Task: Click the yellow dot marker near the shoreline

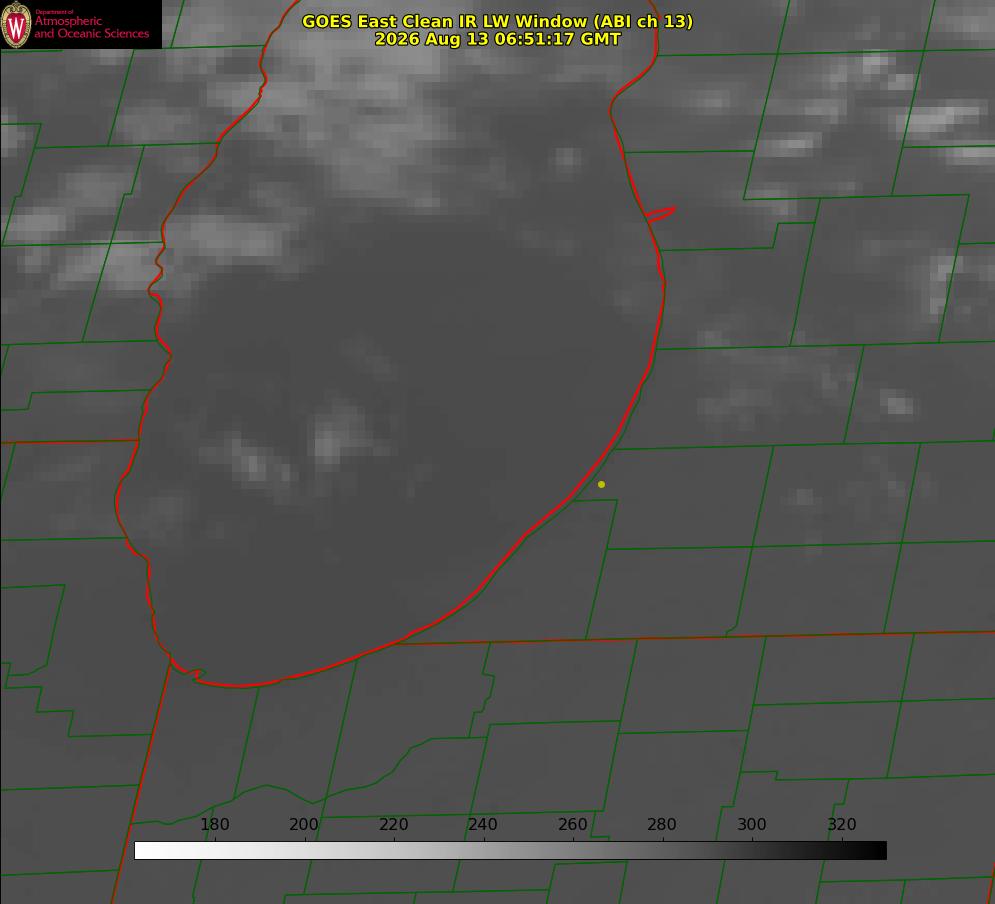Action: (x=601, y=484)
